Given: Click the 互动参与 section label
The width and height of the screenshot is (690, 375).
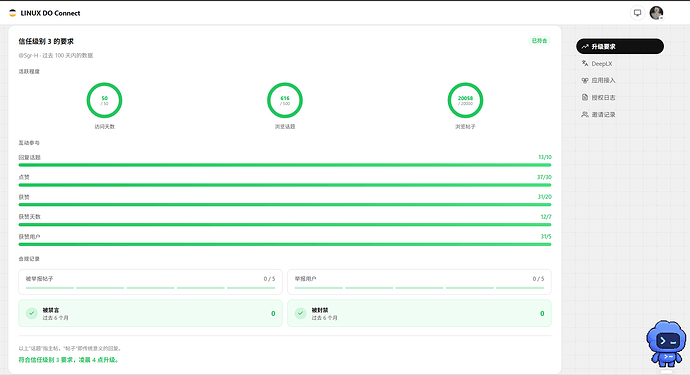Looking at the screenshot, I should (29, 143).
